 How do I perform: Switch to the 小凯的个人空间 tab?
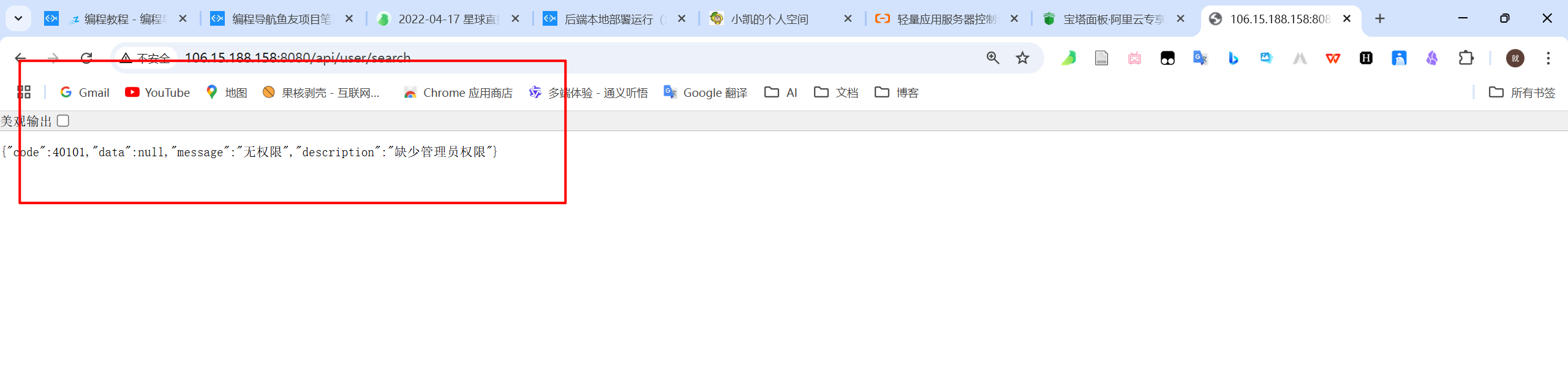769,19
